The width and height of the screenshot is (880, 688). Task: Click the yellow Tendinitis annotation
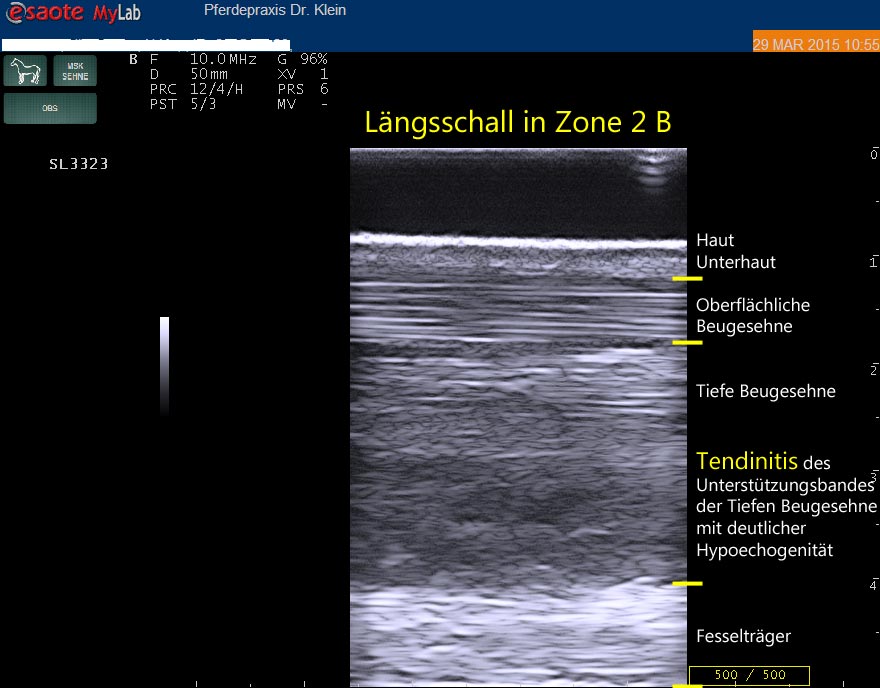746,461
